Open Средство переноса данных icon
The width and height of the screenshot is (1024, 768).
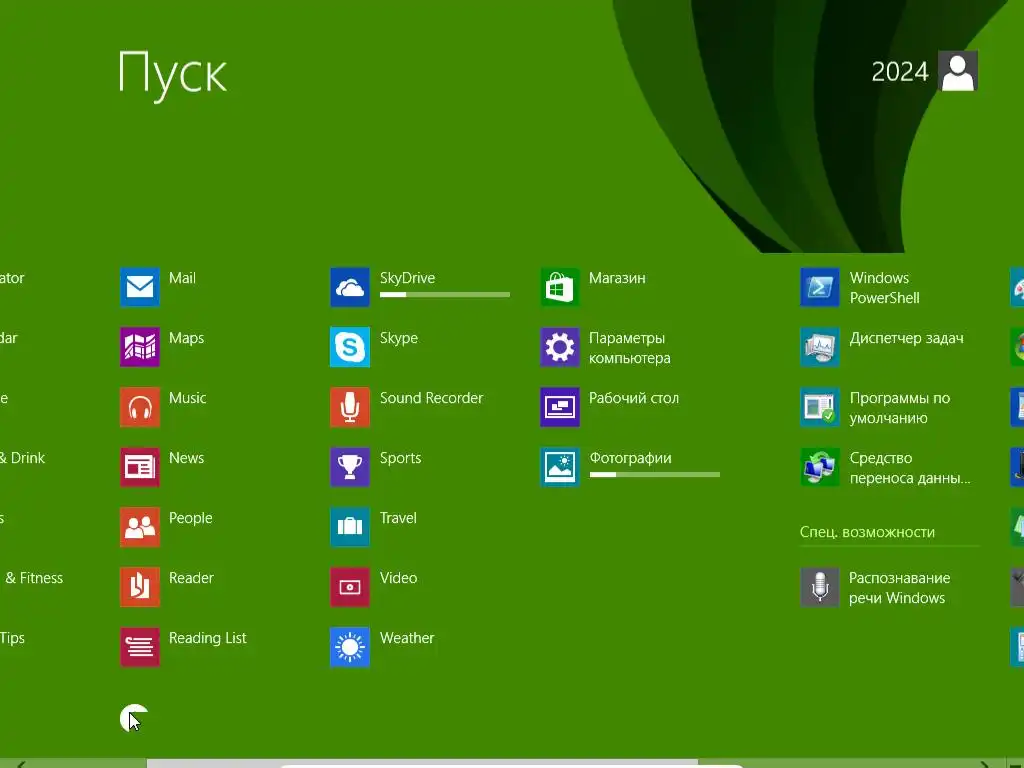820,467
